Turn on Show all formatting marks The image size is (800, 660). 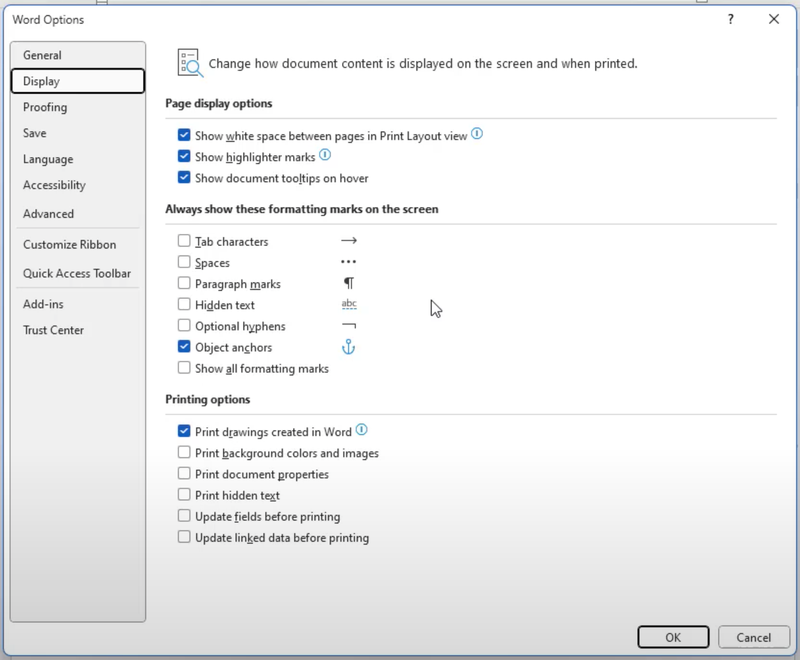pyautogui.click(x=184, y=368)
